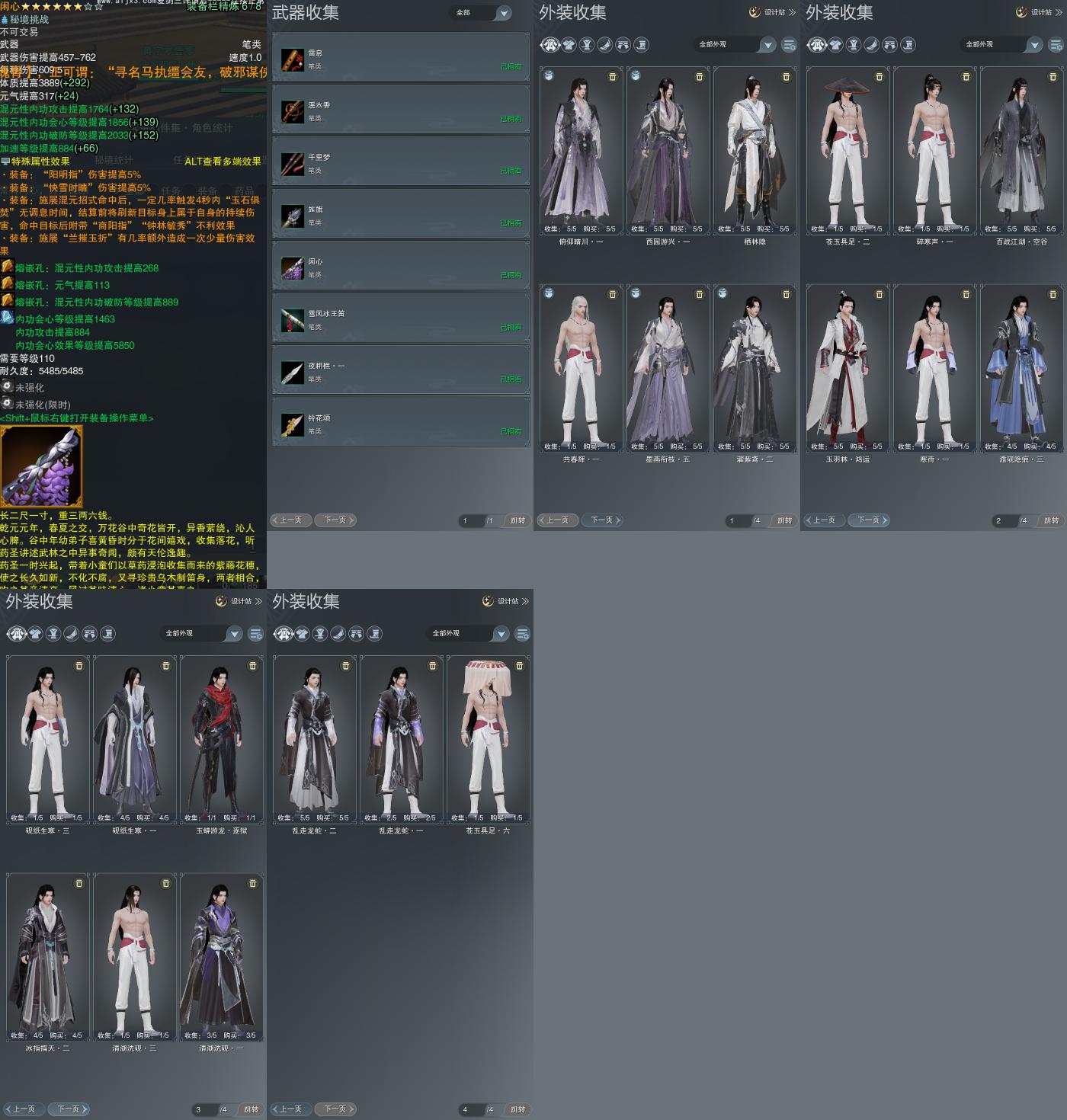Image resolution: width=1067 pixels, height=1120 pixels.
Task: Click the blue jar icon on the 俯仰晴川·一 card
Action: pos(549,76)
